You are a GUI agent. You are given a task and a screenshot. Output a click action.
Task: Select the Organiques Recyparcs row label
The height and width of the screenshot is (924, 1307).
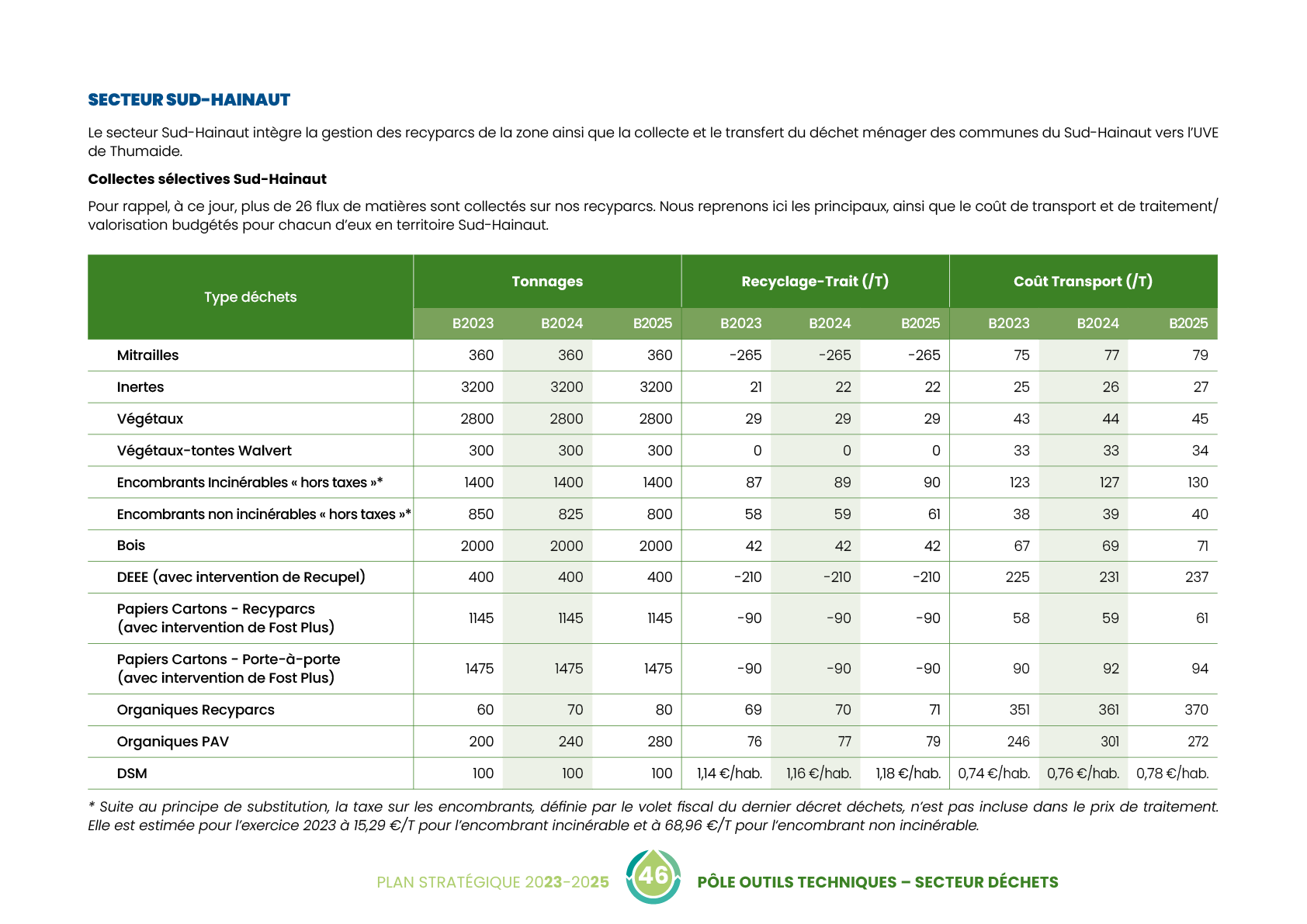(196, 710)
